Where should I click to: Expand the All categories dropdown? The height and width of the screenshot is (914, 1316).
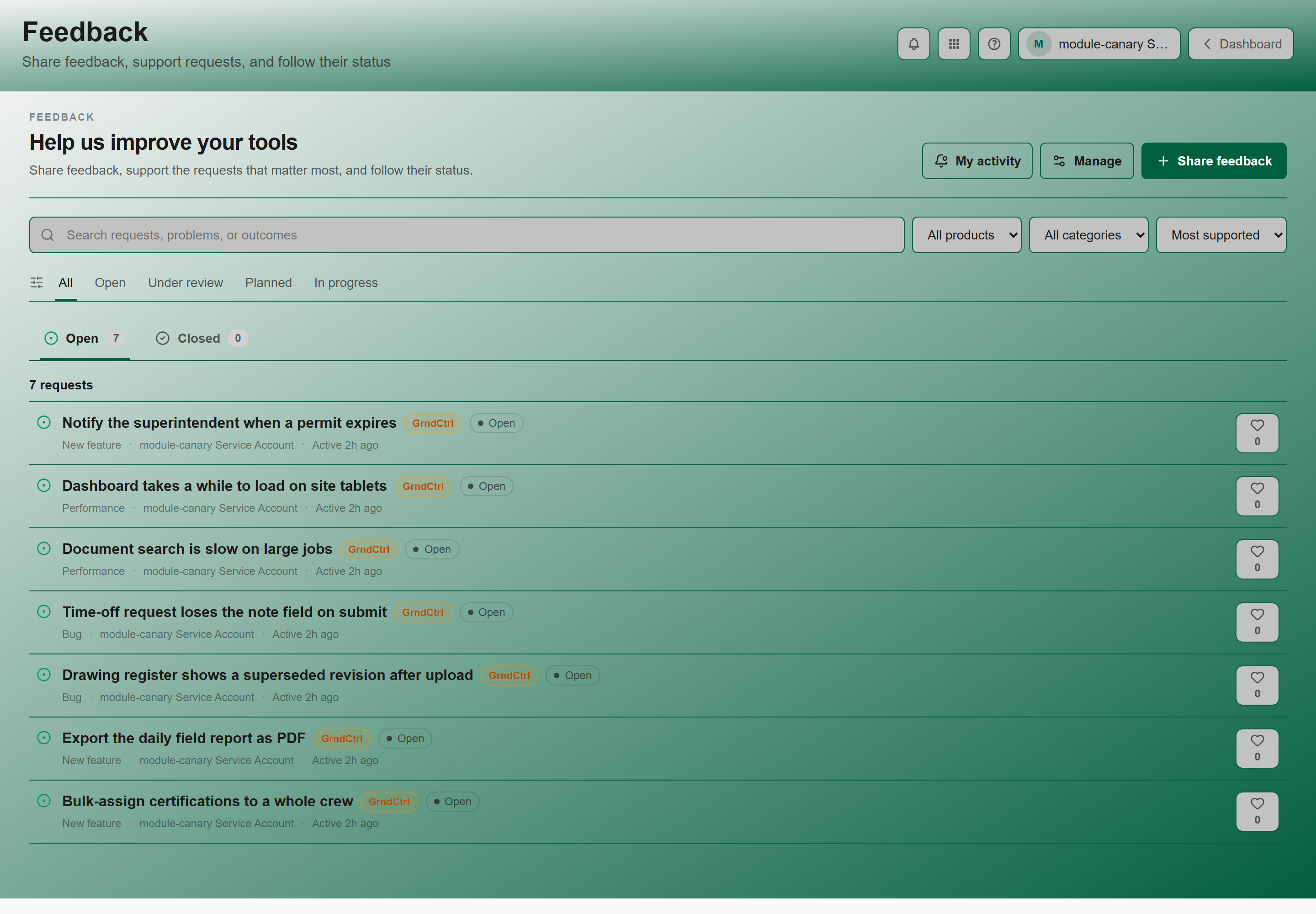pos(1088,235)
